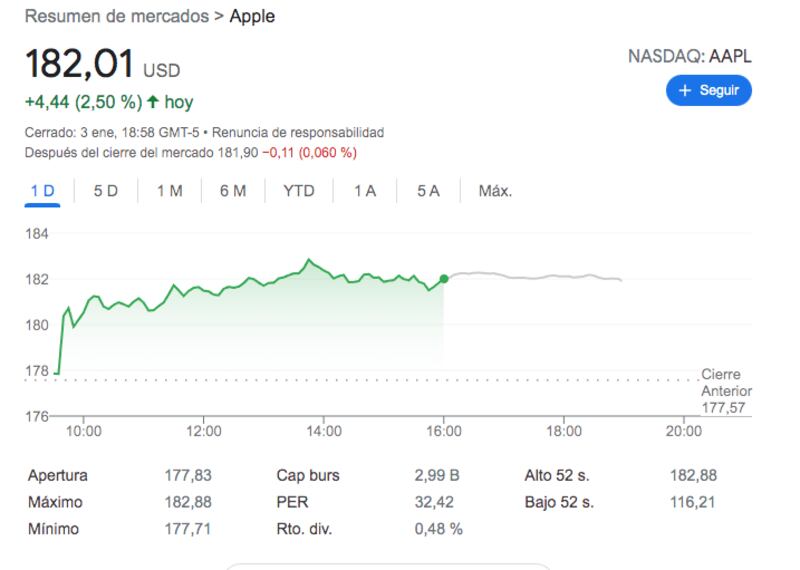The height and width of the screenshot is (570, 800).
Task: Click the +4,44 (2,50 %) change text
Action: [x=83, y=102]
